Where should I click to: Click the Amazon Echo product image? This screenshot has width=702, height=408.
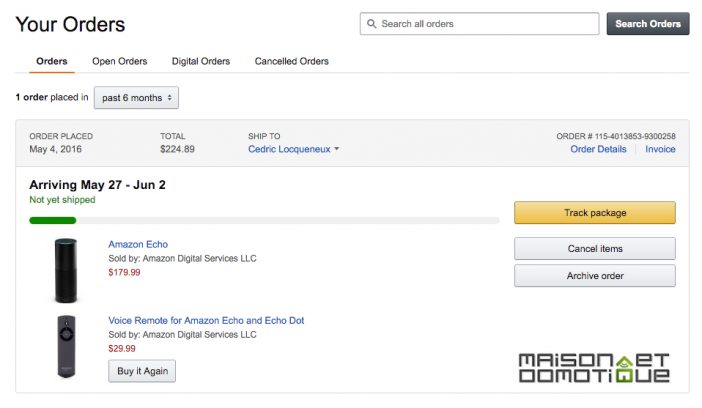pos(66,271)
